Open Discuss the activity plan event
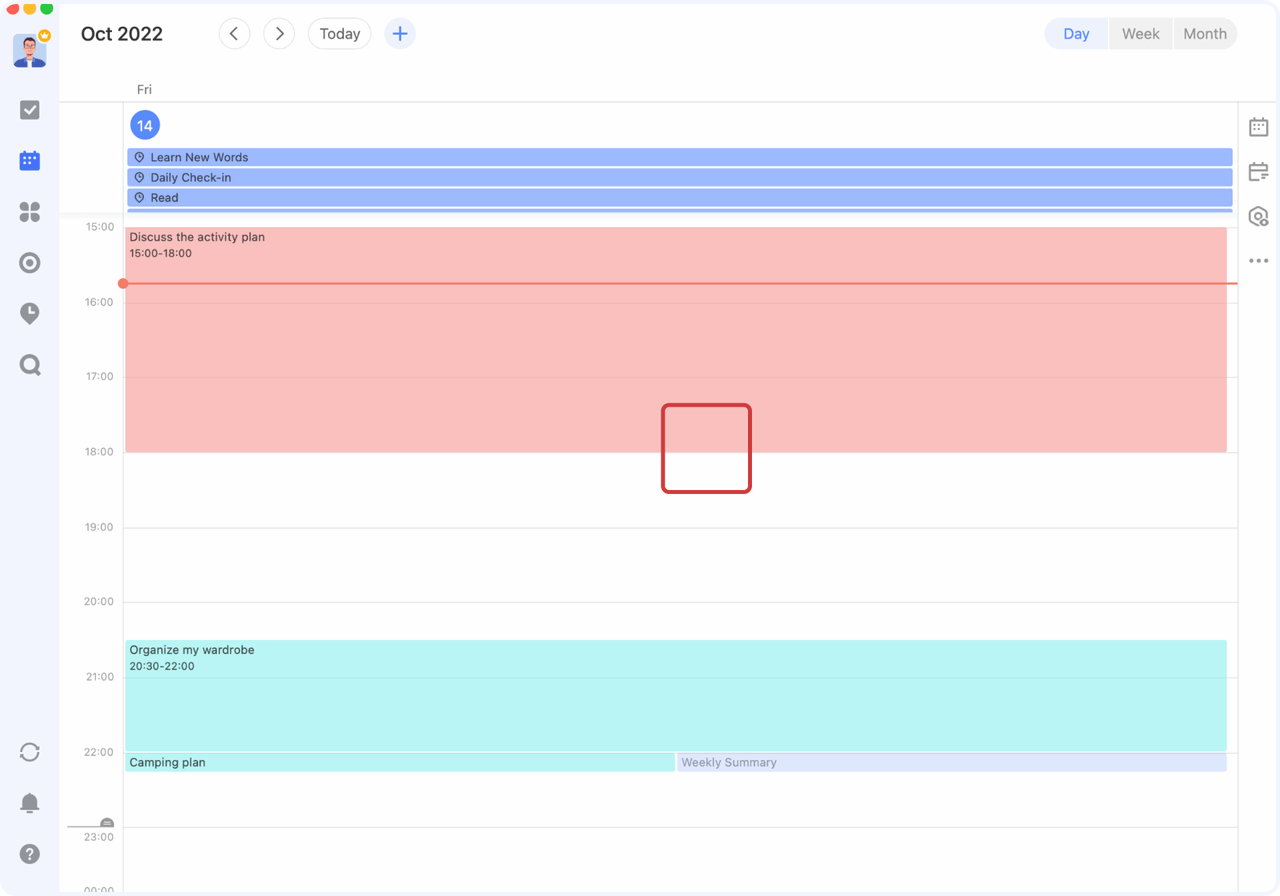 [676, 340]
